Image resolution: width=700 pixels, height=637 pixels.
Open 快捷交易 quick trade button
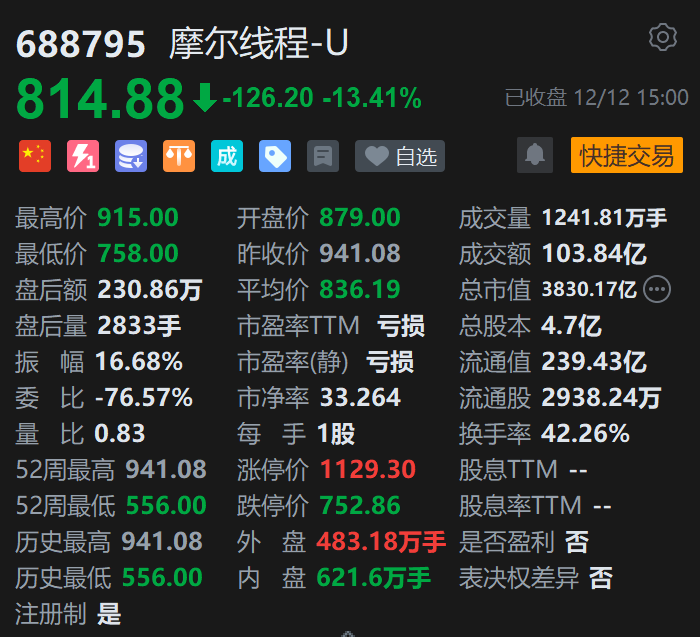626,155
